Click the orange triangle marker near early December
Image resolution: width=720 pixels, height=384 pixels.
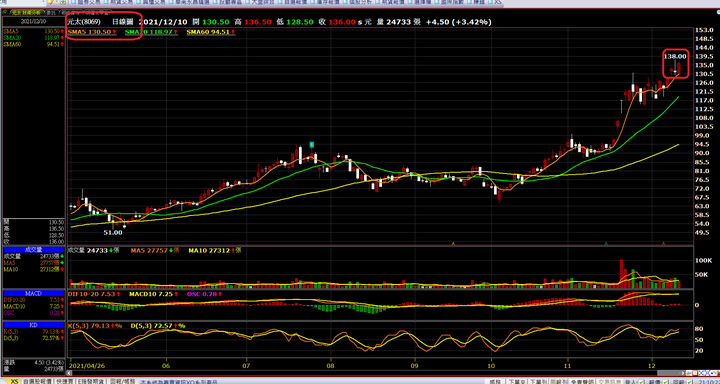663,243
